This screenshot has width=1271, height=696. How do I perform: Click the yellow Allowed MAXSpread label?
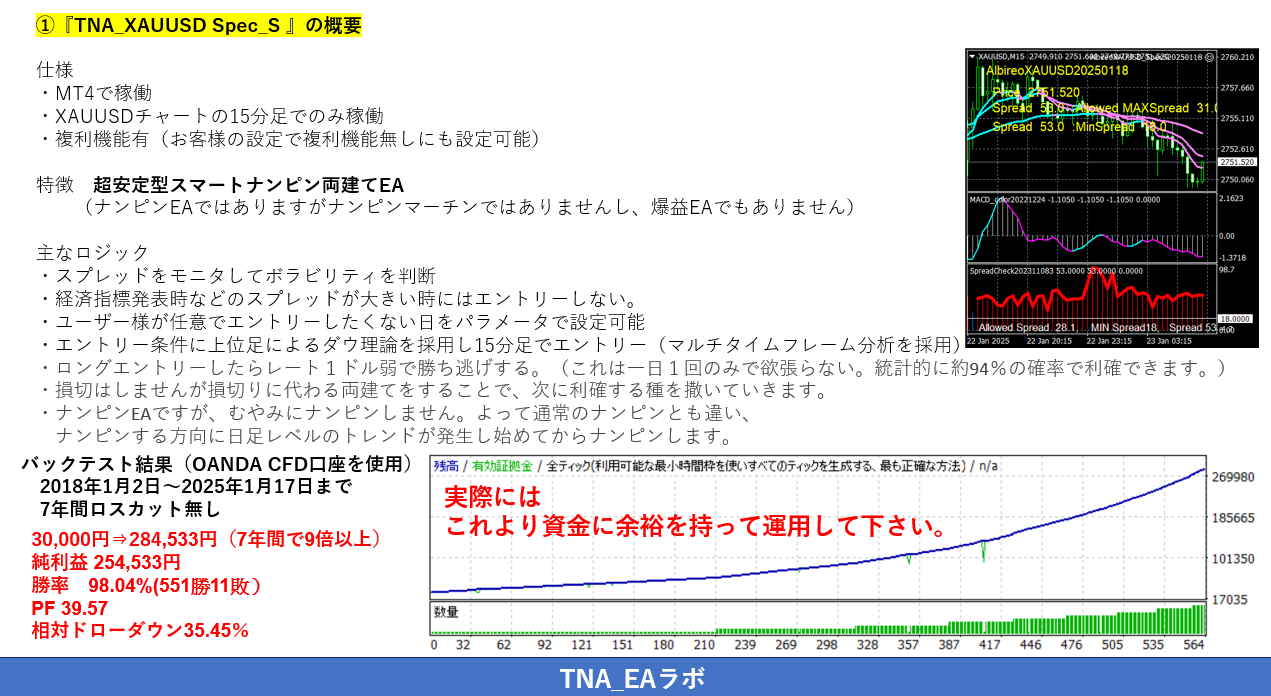tap(1147, 108)
